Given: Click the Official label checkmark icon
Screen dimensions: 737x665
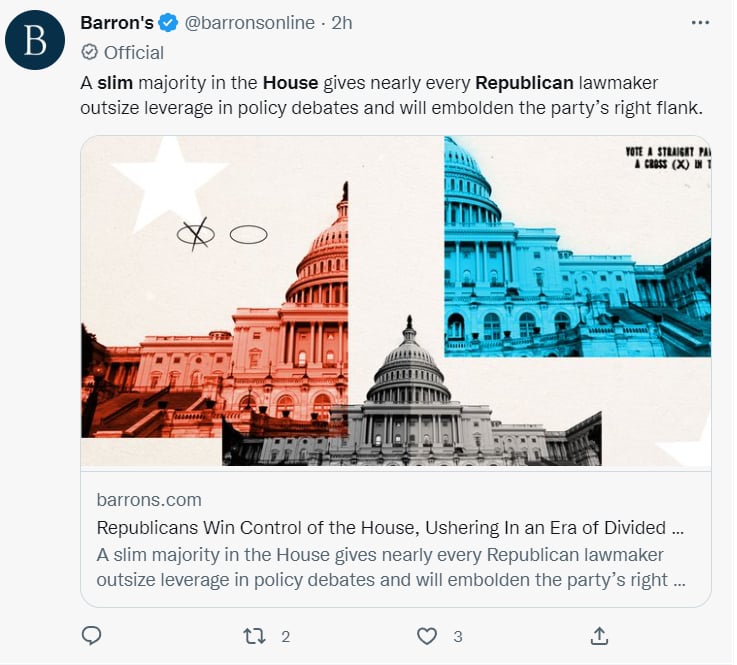Looking at the screenshot, I should coord(89,52).
